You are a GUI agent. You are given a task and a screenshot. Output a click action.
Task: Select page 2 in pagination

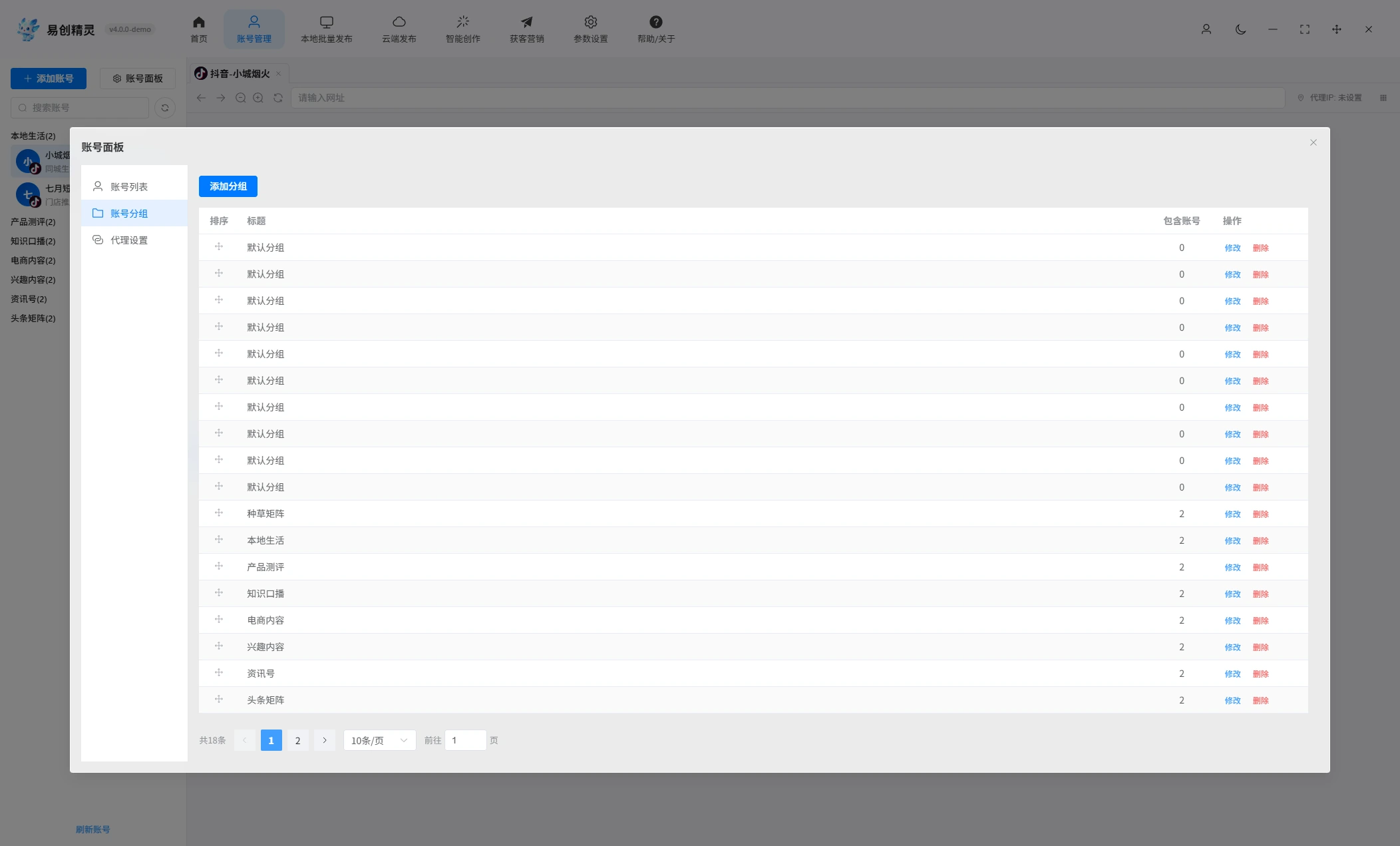click(297, 740)
